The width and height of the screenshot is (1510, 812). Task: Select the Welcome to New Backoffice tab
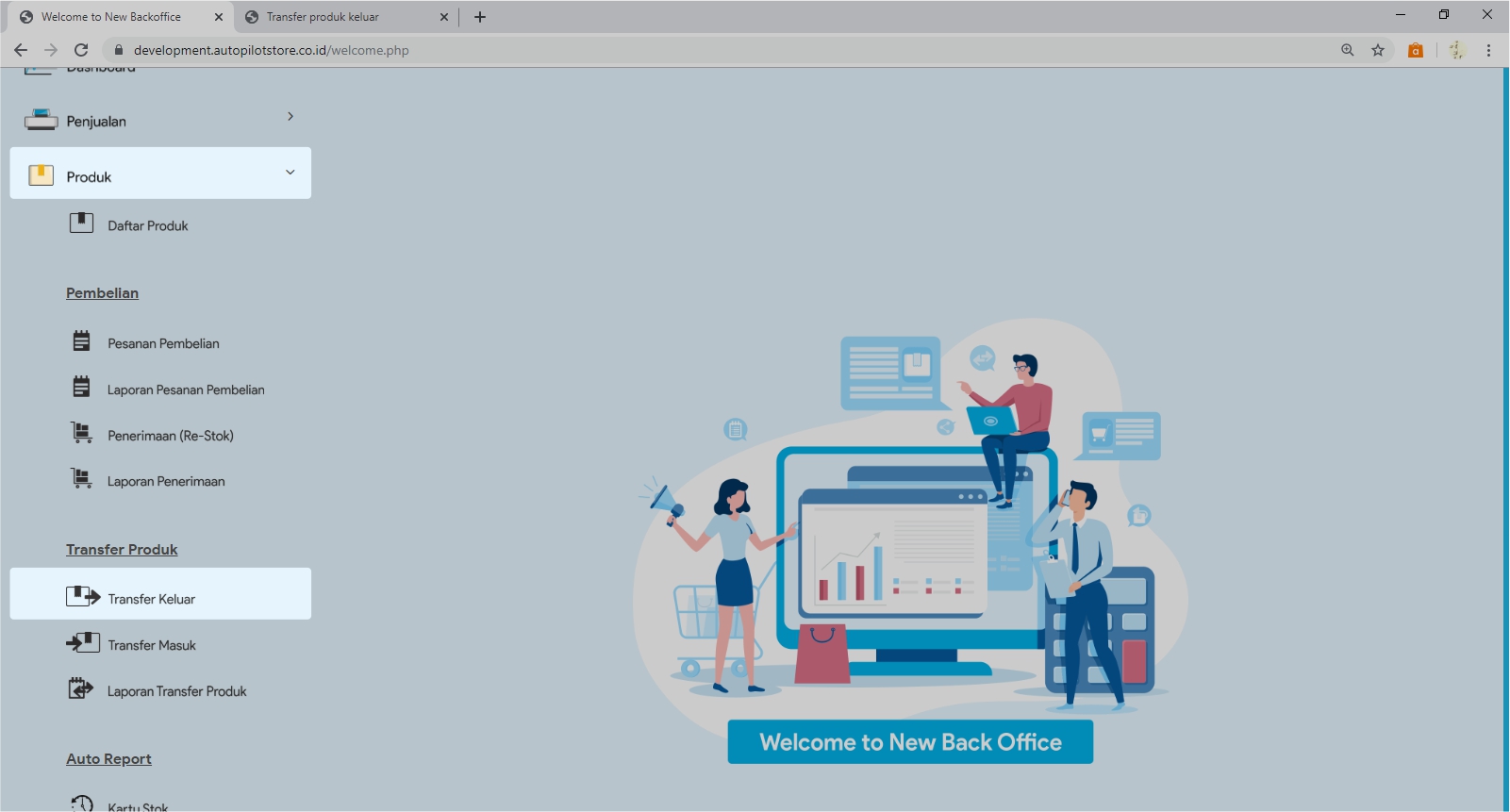(x=111, y=17)
